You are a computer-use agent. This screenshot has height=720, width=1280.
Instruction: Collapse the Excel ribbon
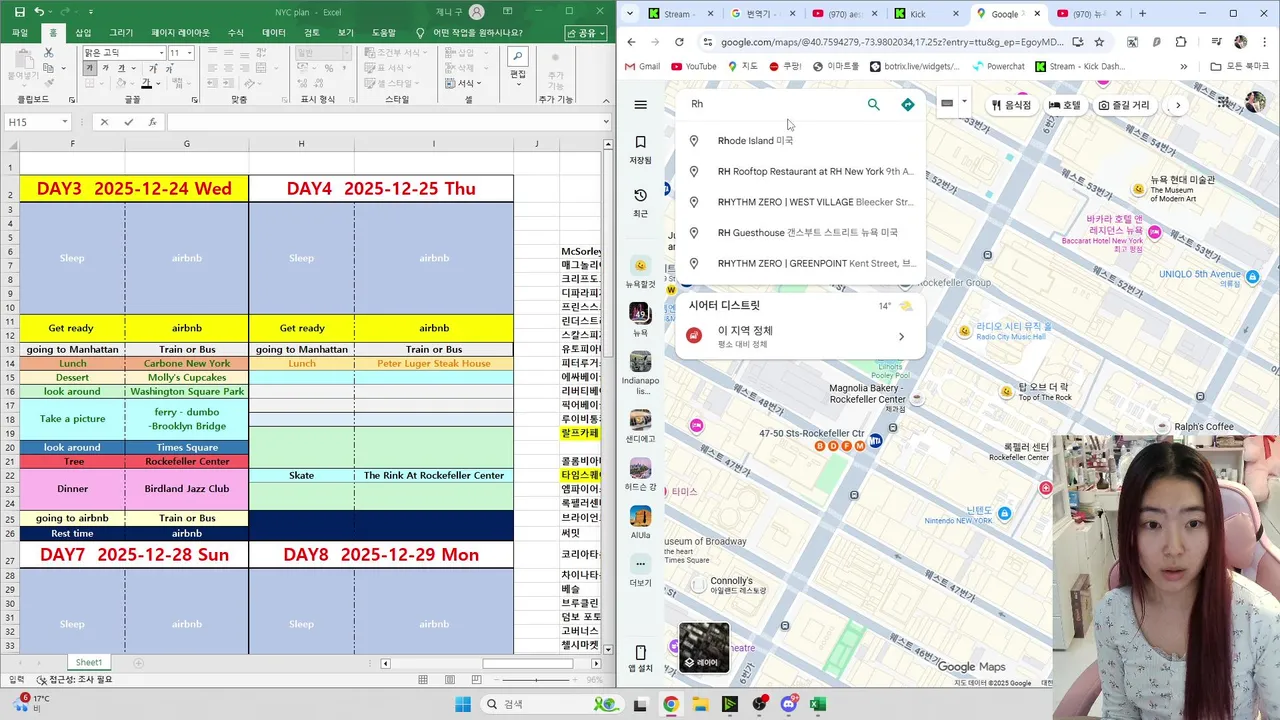click(x=605, y=100)
